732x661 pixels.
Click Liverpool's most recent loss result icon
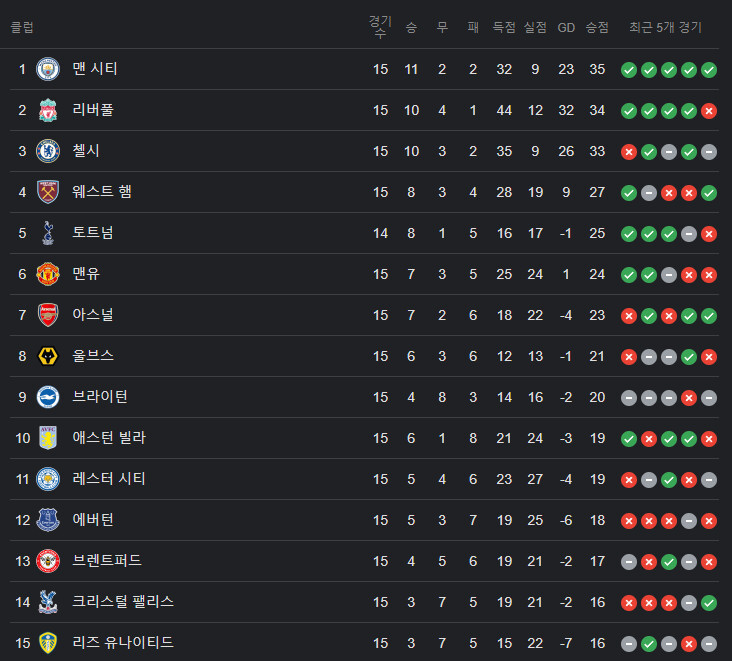[x=709, y=111]
